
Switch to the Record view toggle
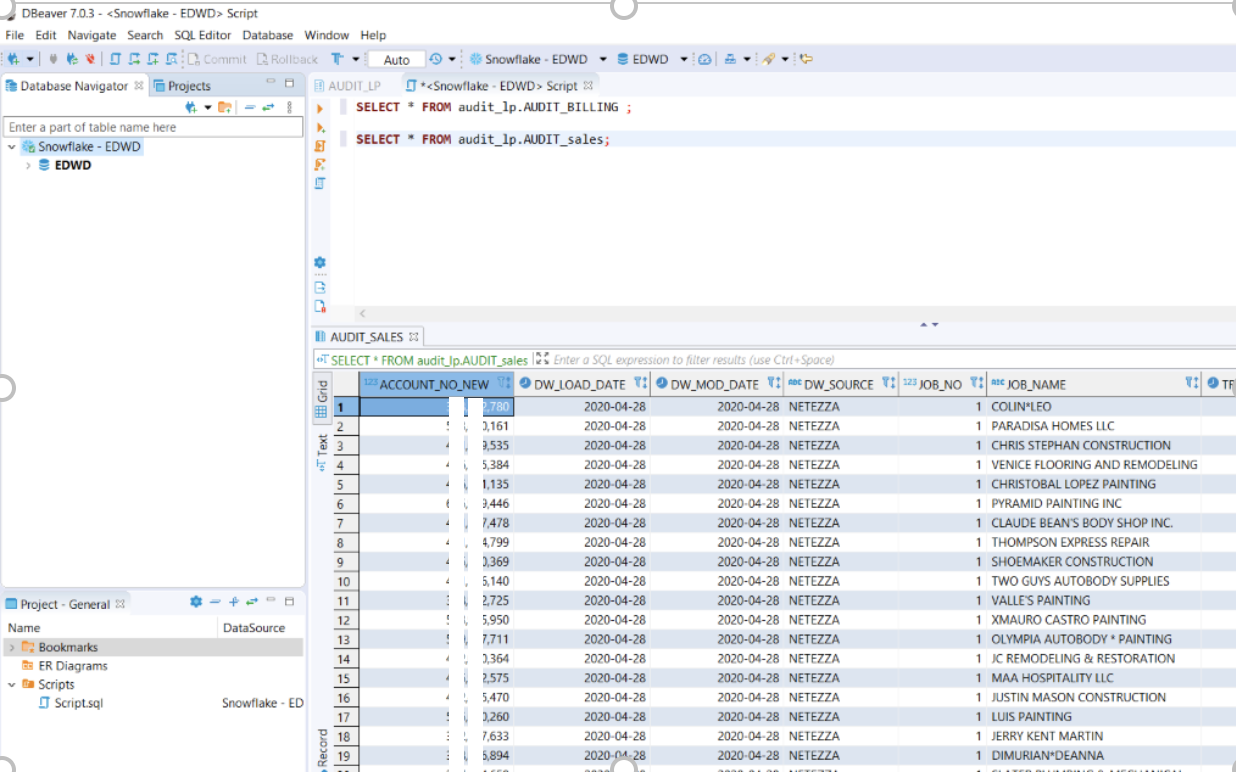[322, 750]
